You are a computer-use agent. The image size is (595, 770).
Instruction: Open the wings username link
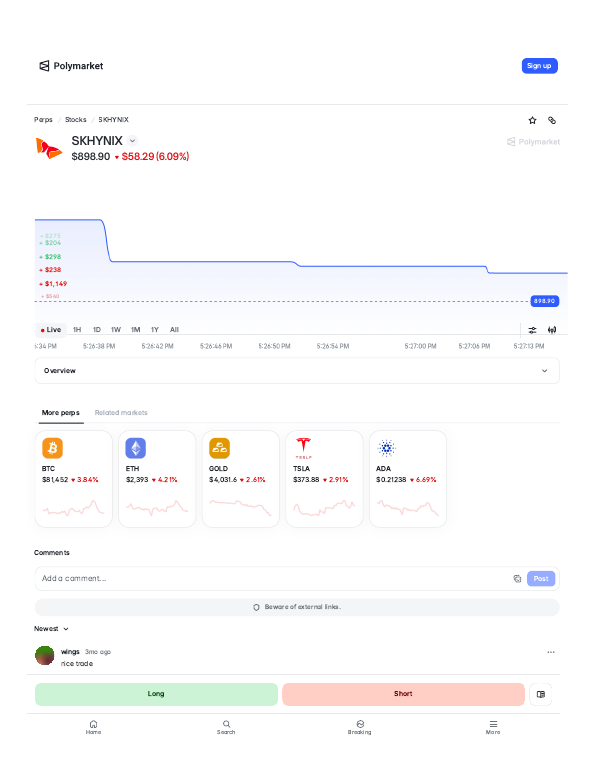point(70,652)
